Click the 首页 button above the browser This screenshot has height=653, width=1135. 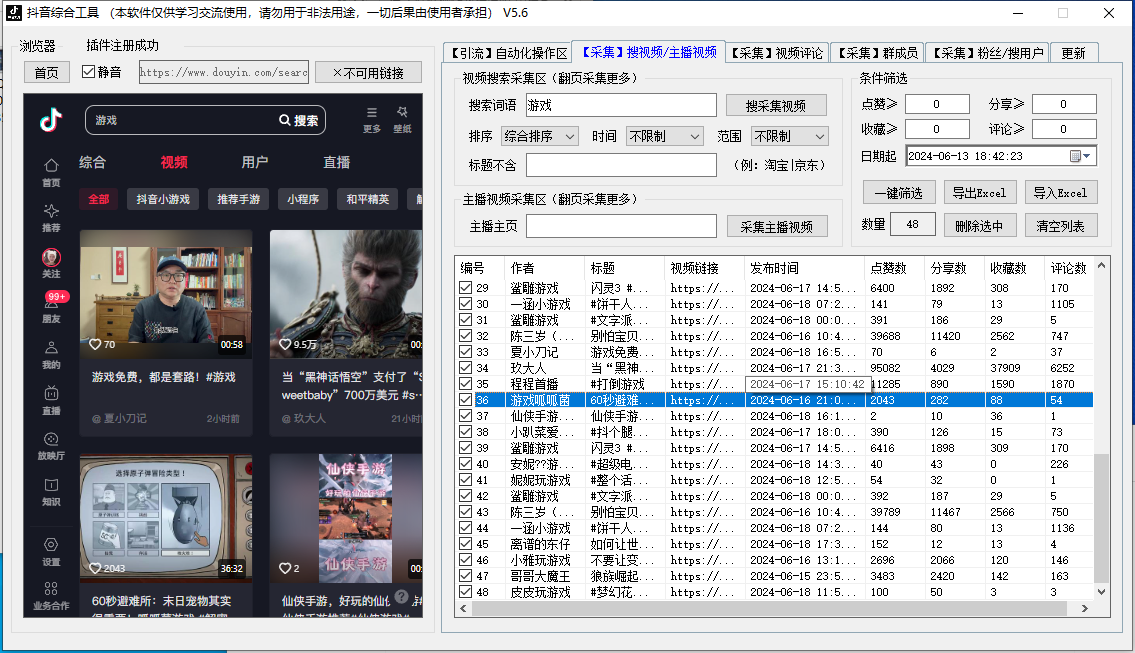coord(46,72)
